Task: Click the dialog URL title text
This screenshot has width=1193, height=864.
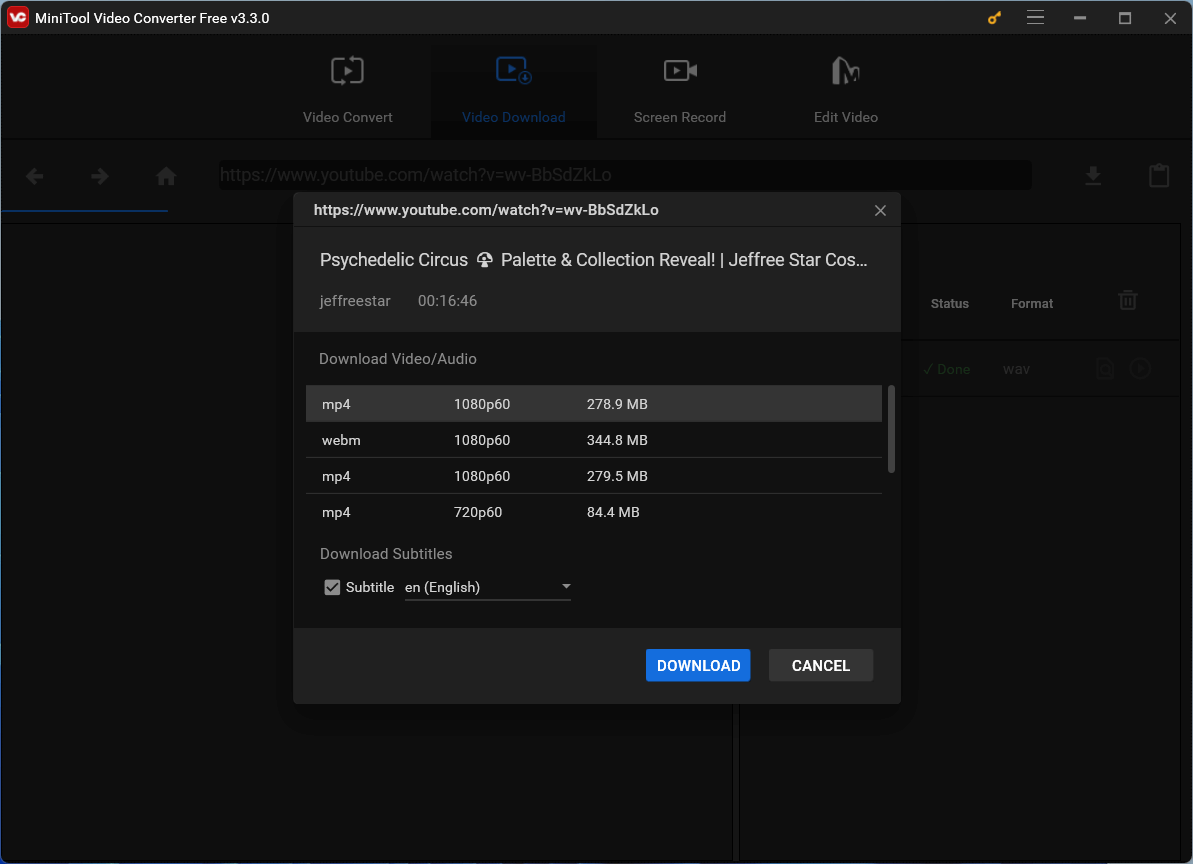Action: (x=486, y=210)
